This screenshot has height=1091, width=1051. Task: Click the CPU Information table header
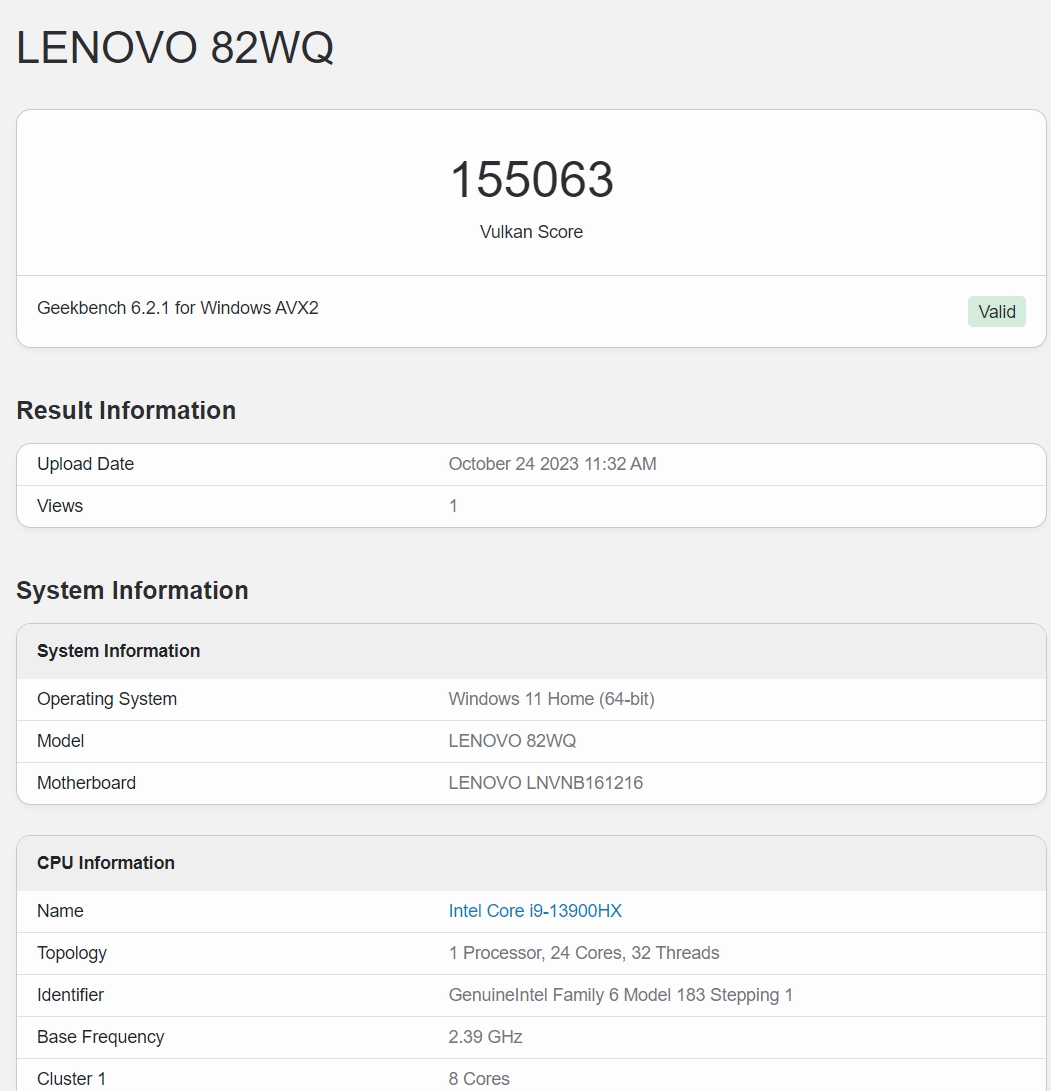(106, 863)
